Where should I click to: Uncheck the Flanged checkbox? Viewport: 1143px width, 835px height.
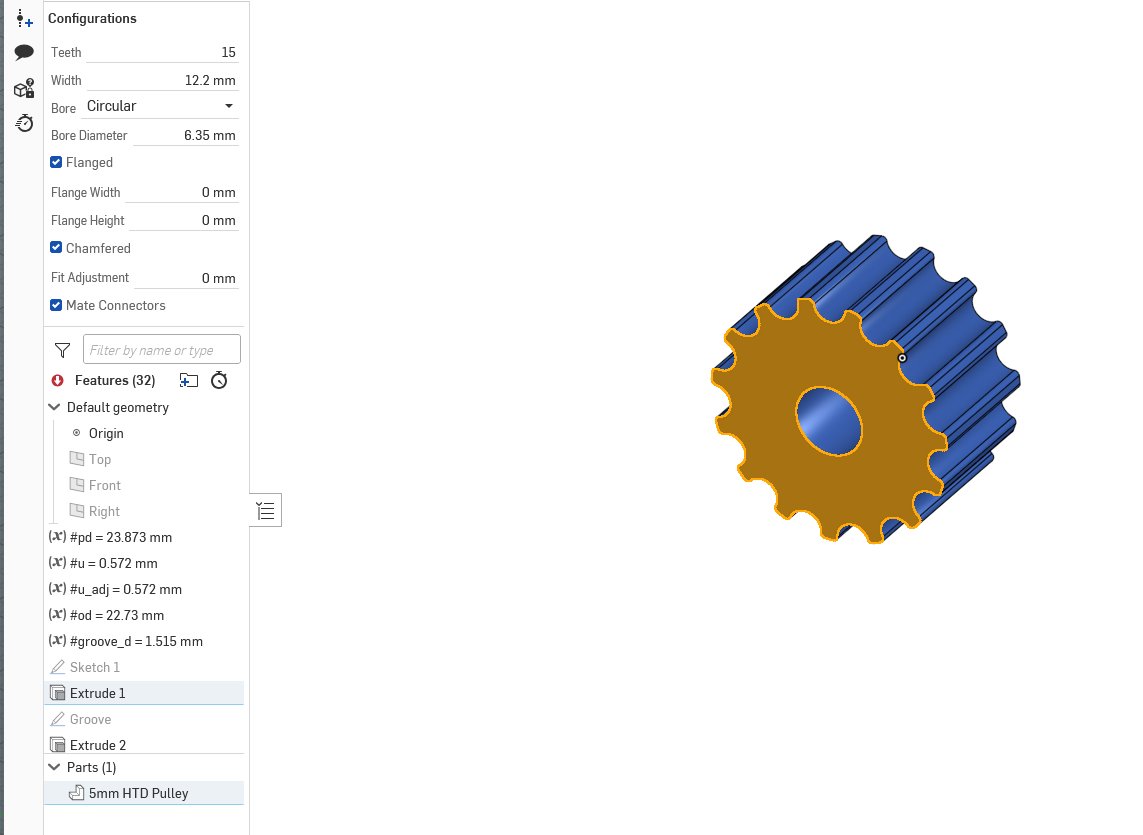[56, 162]
